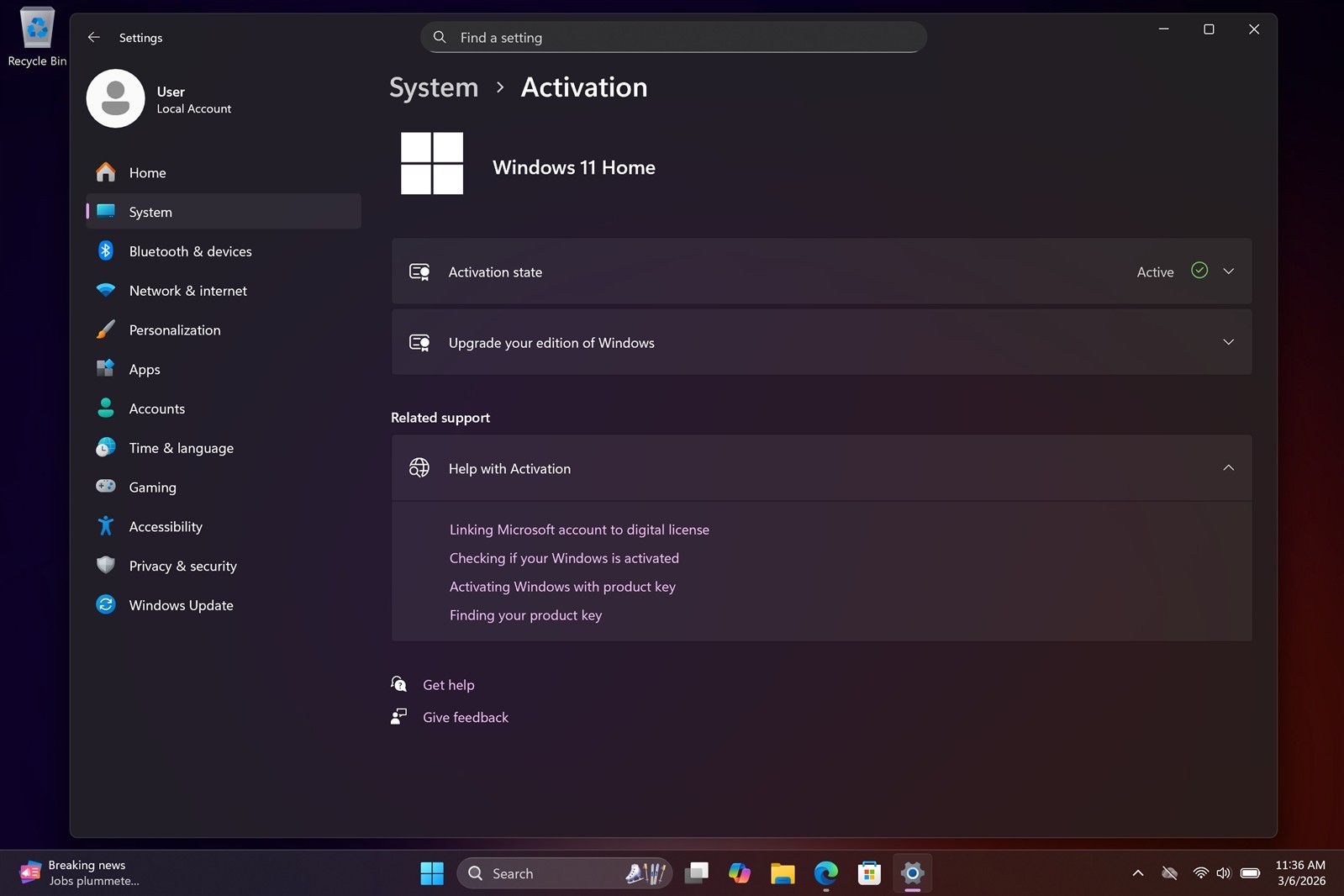Click the Help with Activation globe icon
The width and height of the screenshot is (1344, 896).
pos(419,468)
